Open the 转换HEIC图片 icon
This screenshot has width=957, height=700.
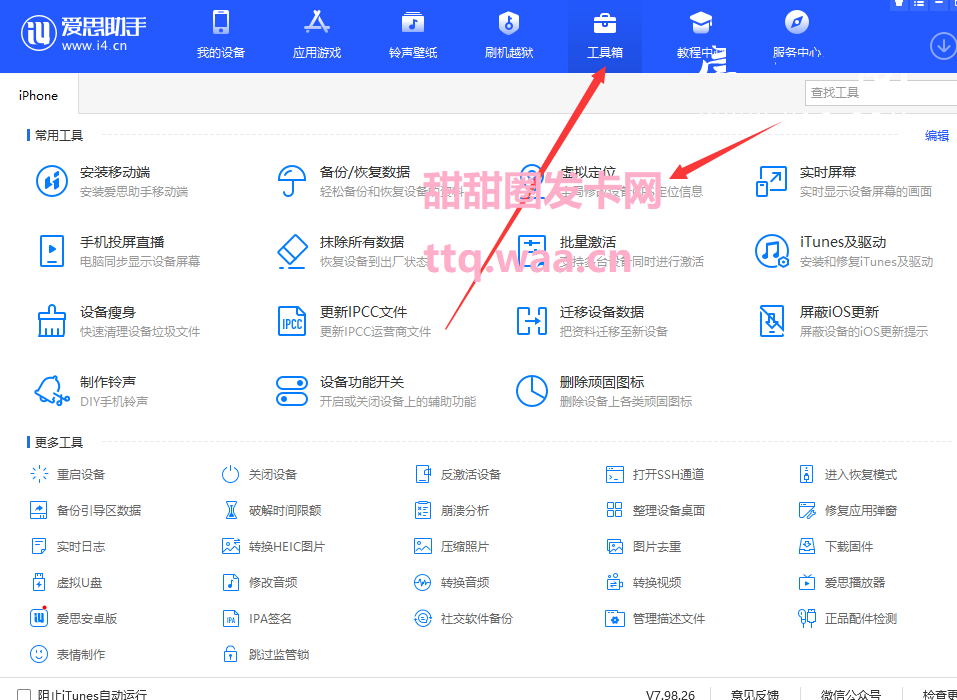point(231,546)
